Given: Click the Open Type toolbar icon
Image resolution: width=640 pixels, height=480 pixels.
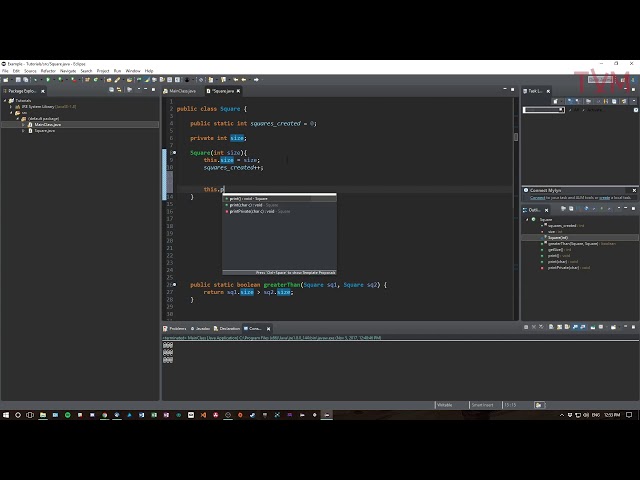Looking at the screenshot, I should click(109, 80).
